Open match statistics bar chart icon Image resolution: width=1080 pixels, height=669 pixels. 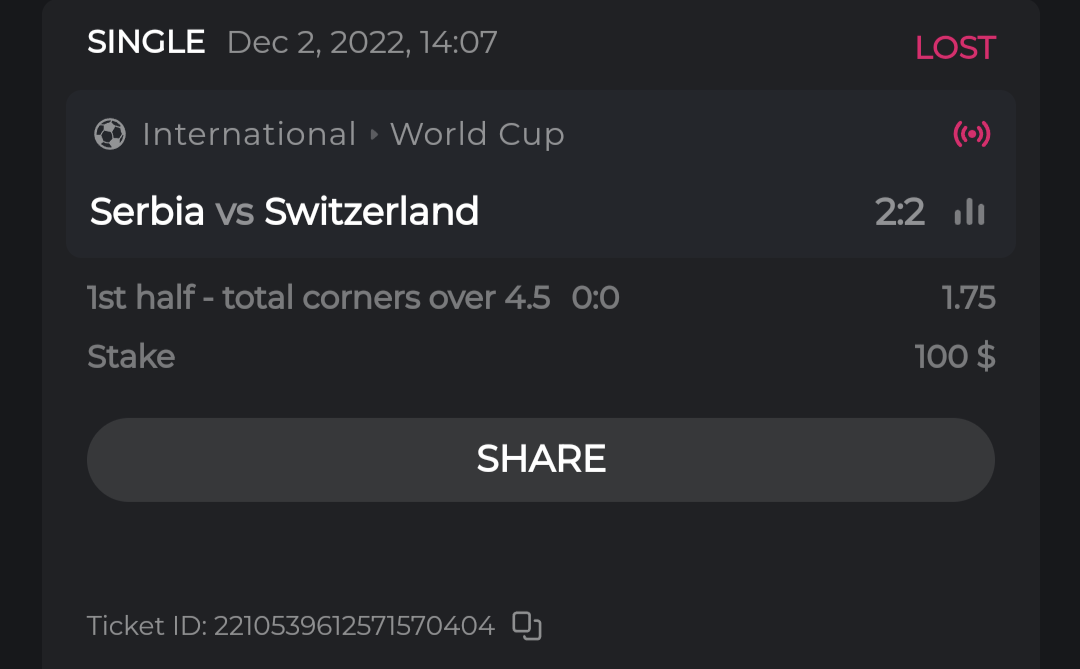(x=969, y=212)
